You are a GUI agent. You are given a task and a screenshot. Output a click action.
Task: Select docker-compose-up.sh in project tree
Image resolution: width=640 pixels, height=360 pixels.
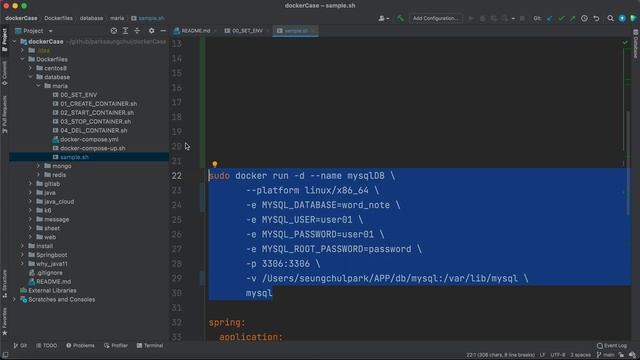pyautogui.click(x=93, y=148)
